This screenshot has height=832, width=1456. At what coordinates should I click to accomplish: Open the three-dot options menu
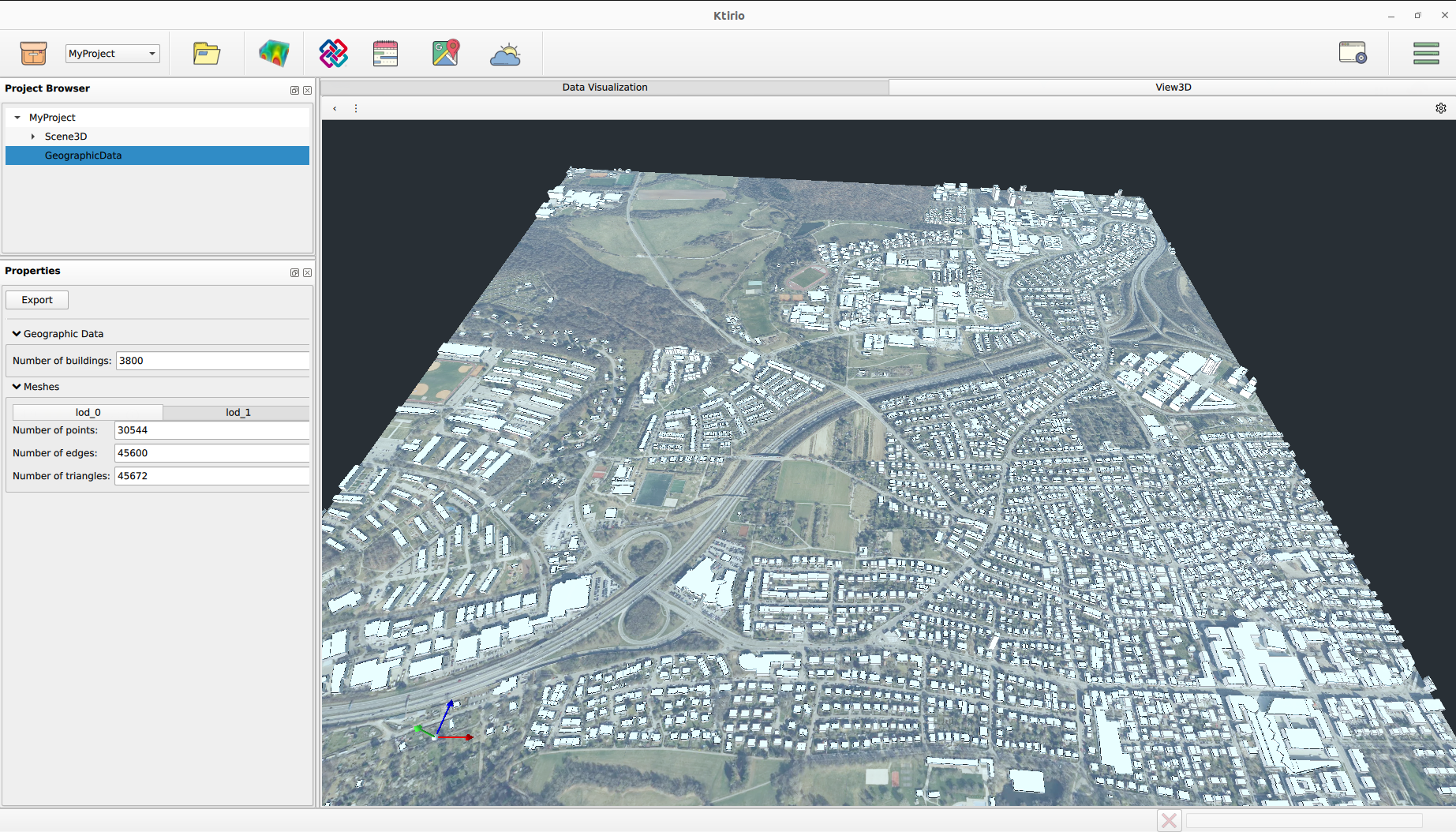(x=356, y=109)
